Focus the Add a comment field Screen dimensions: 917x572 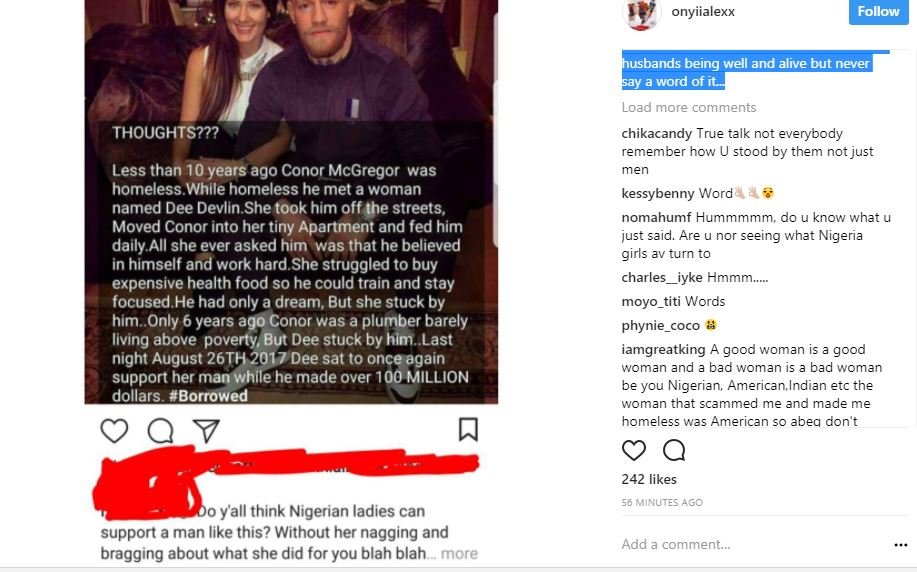(740, 545)
